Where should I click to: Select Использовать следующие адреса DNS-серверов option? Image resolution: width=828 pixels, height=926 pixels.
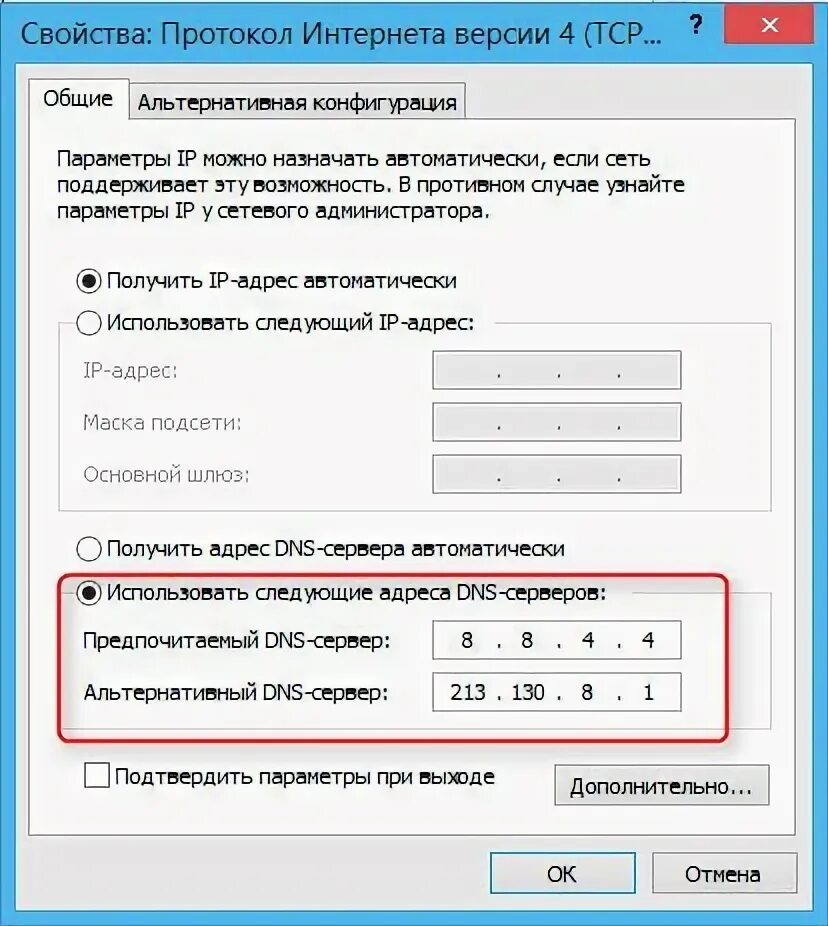pos(89,593)
